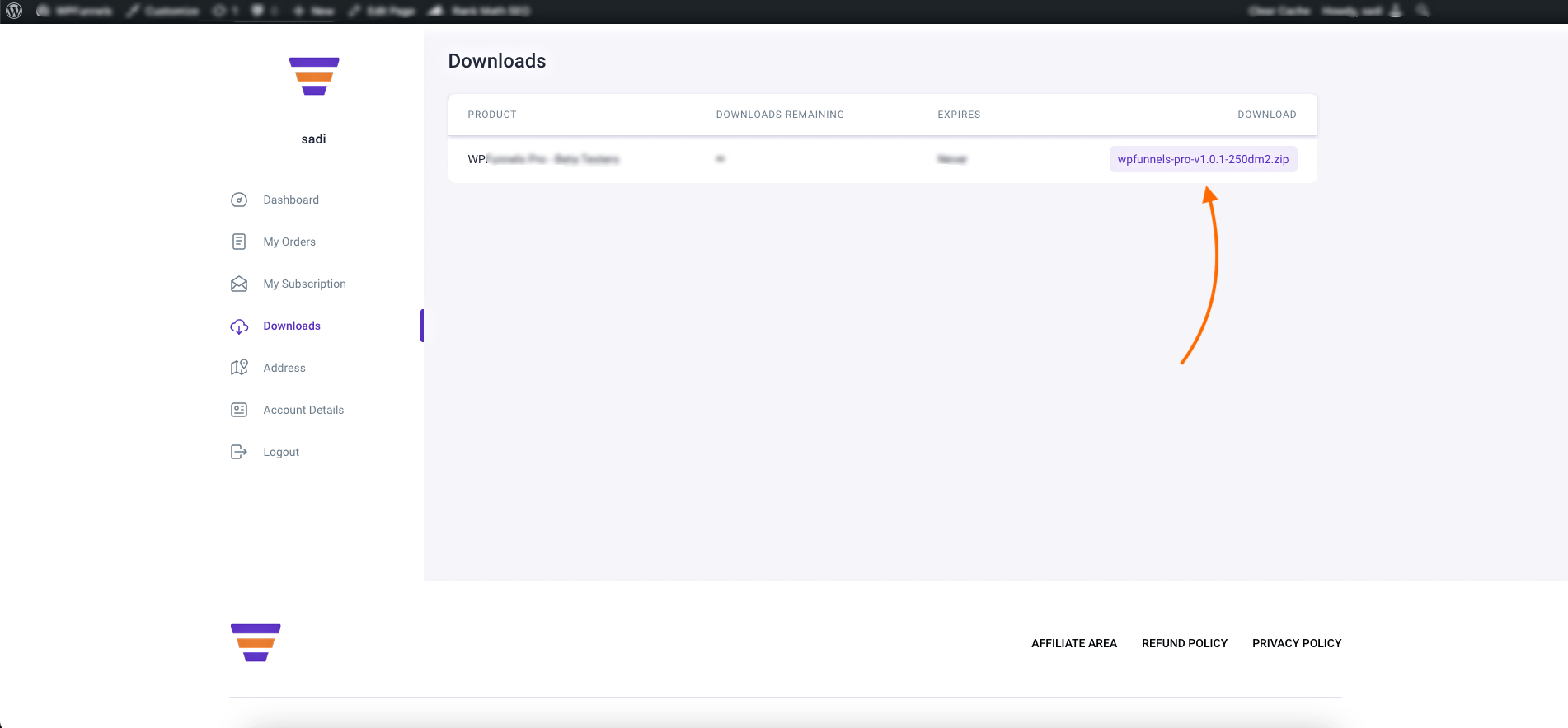Image resolution: width=1568 pixels, height=728 pixels.
Task: Click Customize in the admin bar
Action: pos(163,11)
